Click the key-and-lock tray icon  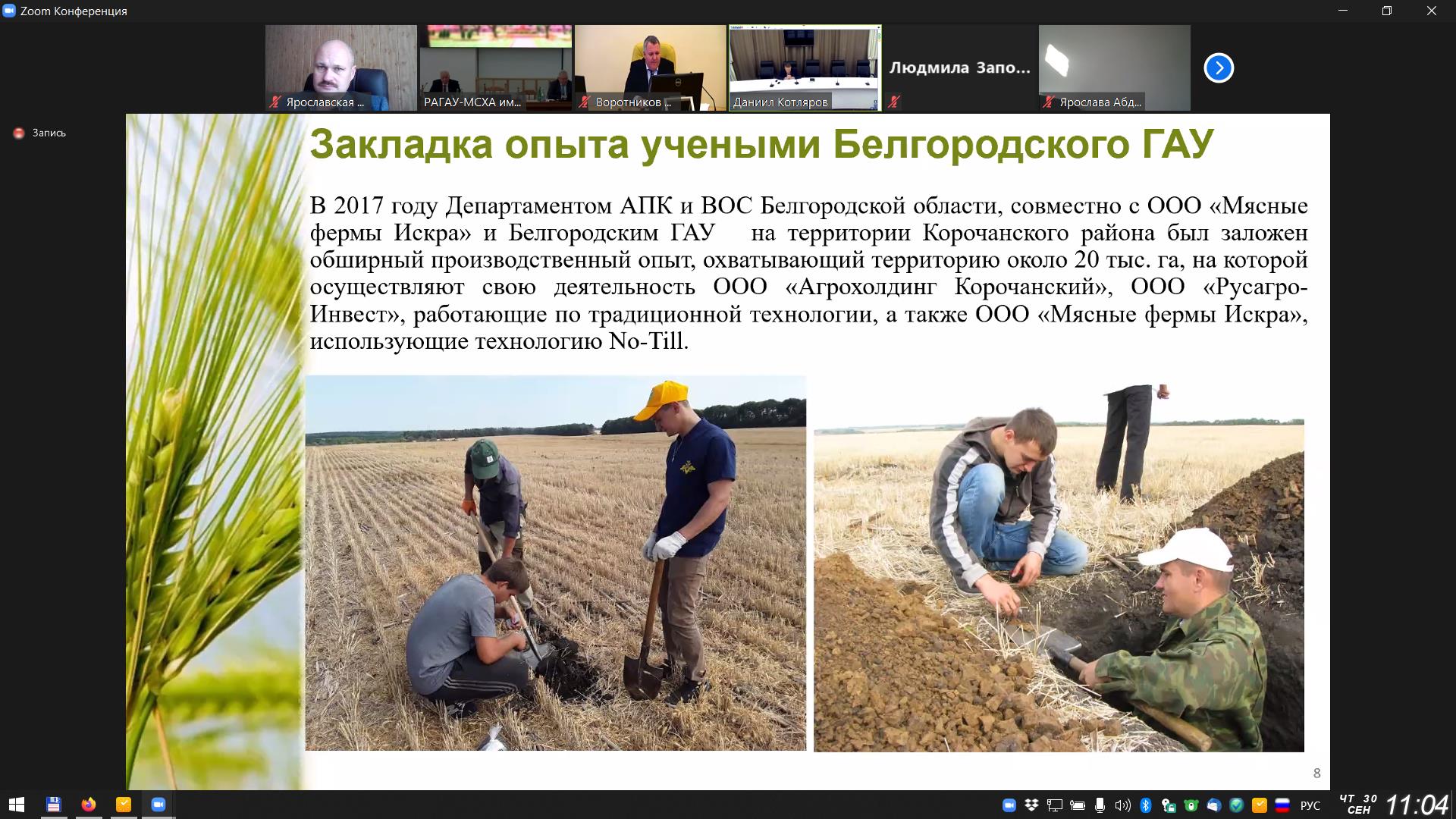[x=1169, y=805]
